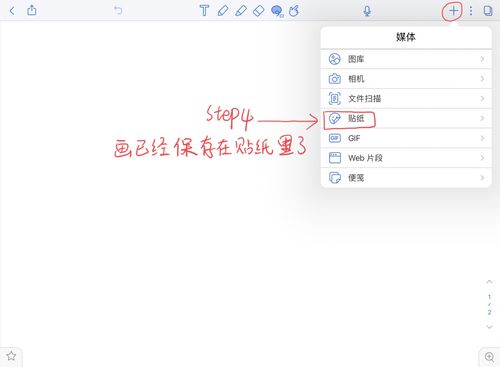This screenshot has height=367, width=500.
Task: Go to next page arrow
Action: click(x=489, y=327)
